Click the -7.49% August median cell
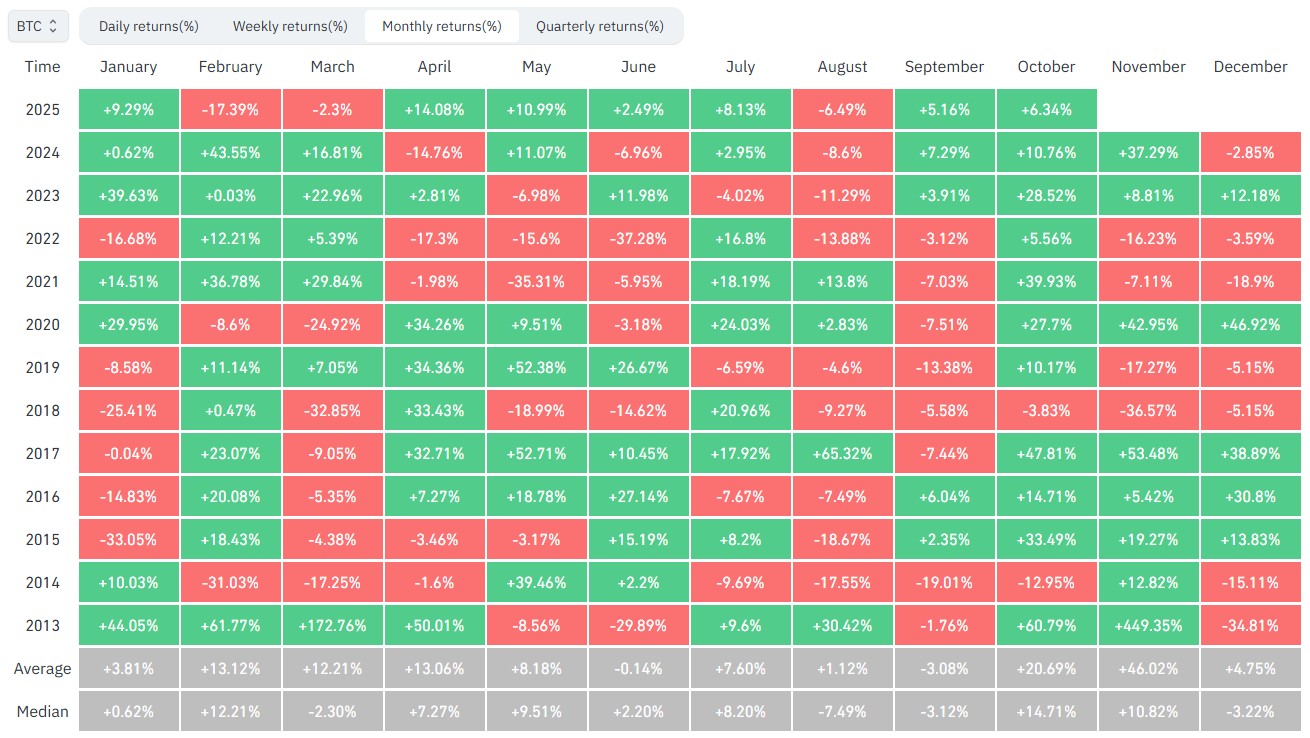The width and height of the screenshot is (1310, 738). [843, 712]
